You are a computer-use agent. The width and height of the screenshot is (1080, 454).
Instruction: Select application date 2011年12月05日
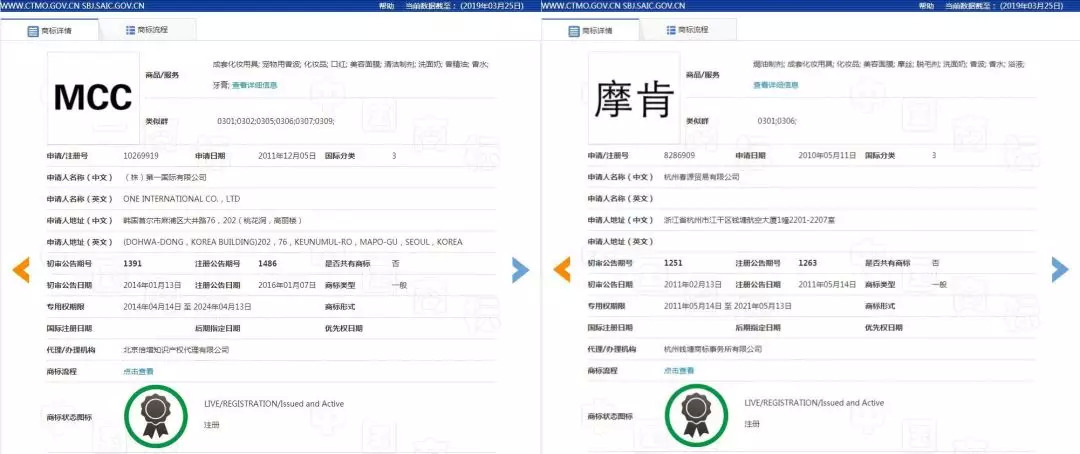(287, 156)
